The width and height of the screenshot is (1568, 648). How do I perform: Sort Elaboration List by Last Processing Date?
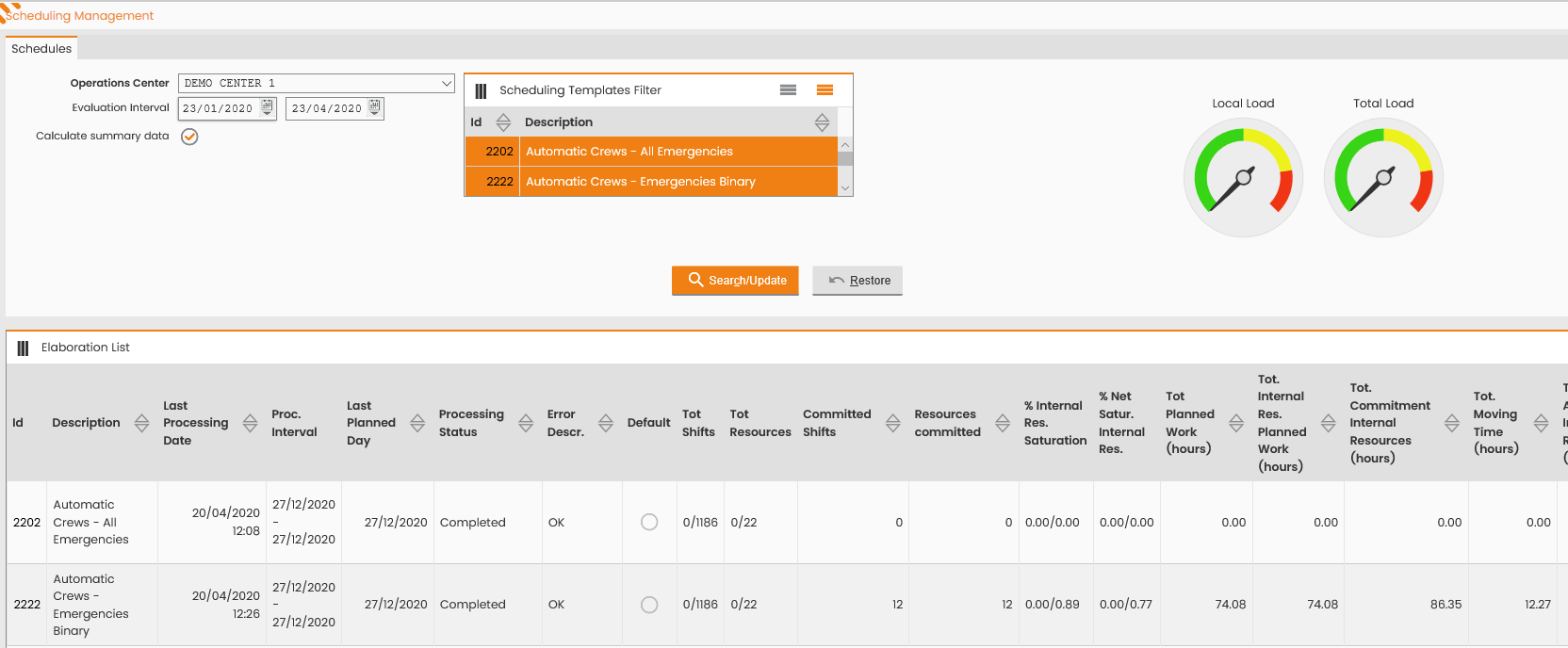click(250, 423)
